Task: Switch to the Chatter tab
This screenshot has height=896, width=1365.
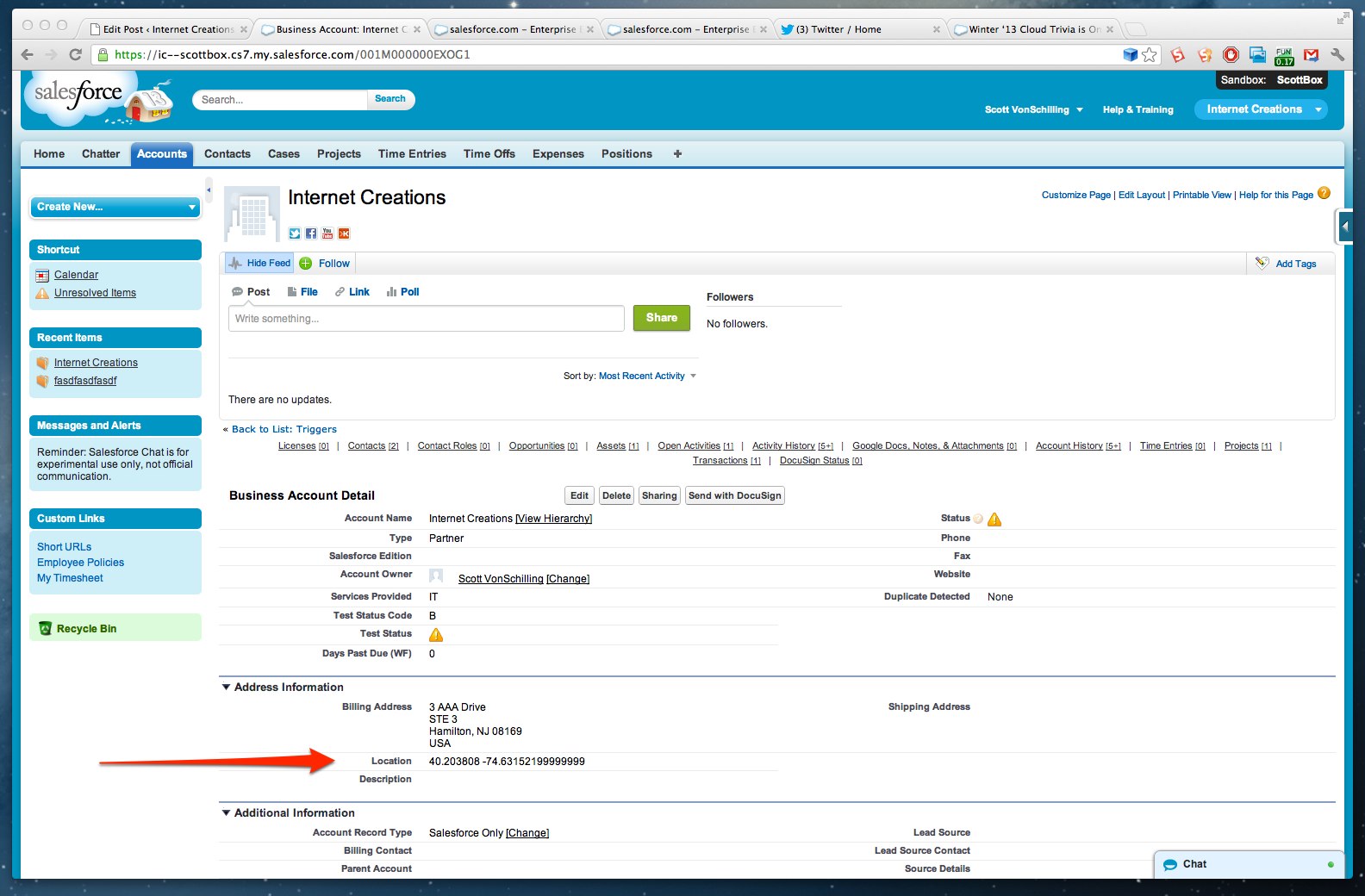Action: pos(101,153)
